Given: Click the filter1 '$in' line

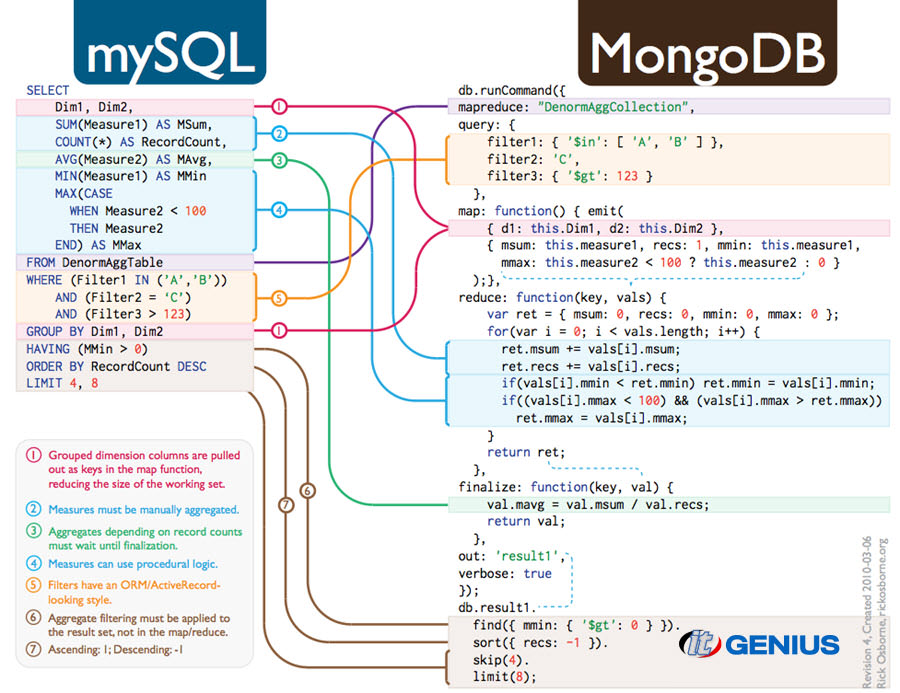Looking at the screenshot, I should pyautogui.click(x=606, y=142).
